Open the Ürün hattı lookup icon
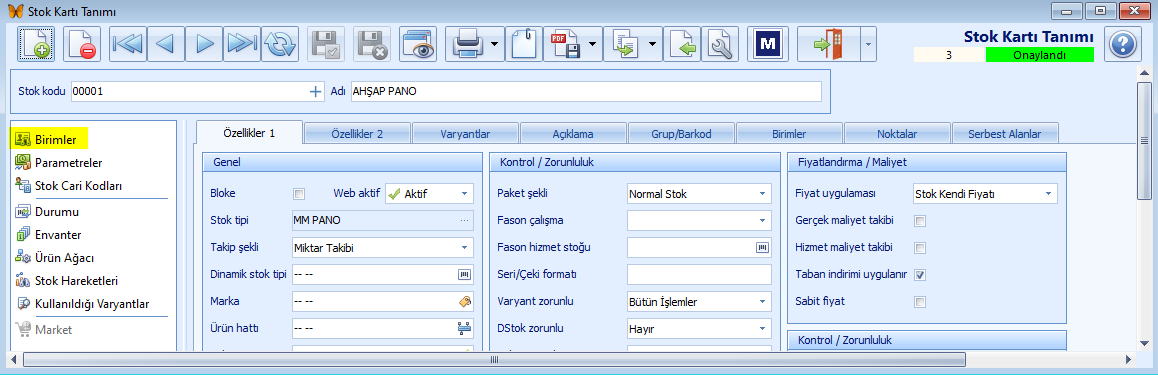The height and width of the screenshot is (375, 1158). point(465,328)
